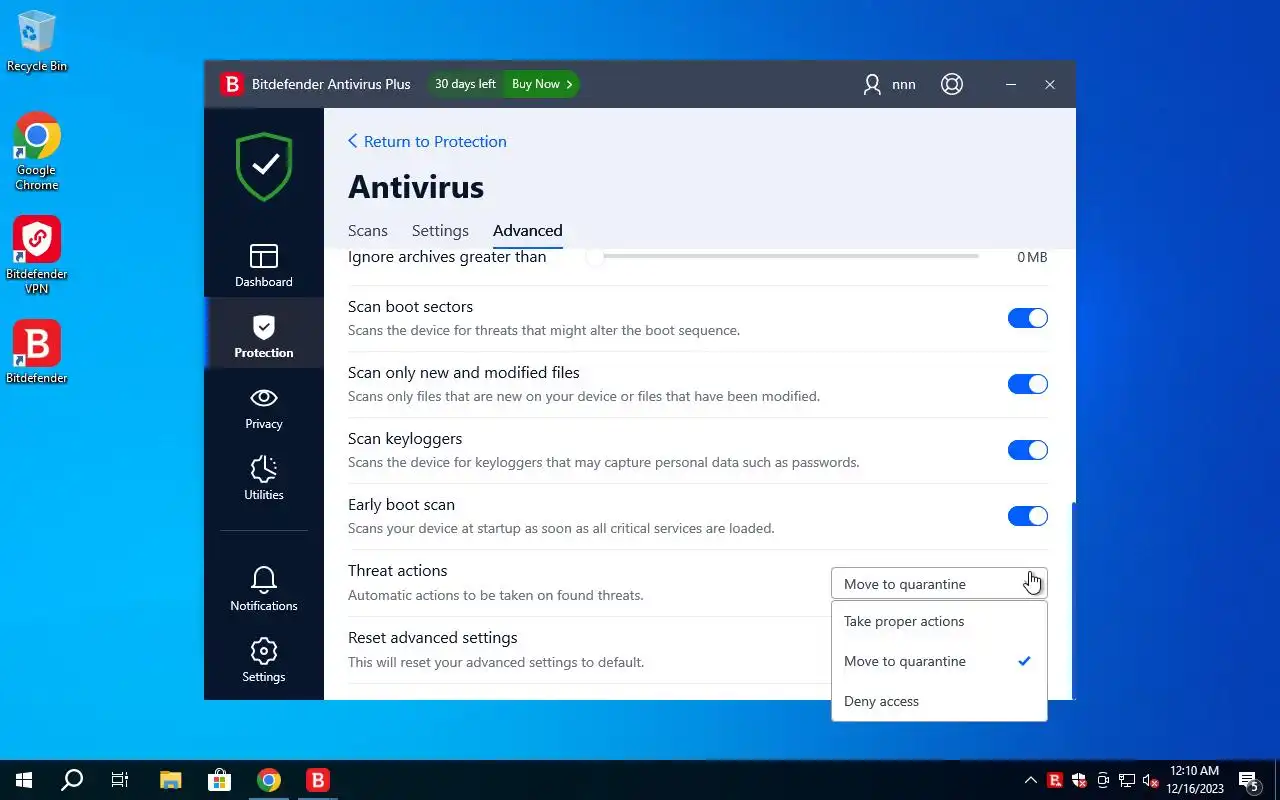Choose Deny access option
This screenshot has width=1280, height=800.
pos(939,701)
